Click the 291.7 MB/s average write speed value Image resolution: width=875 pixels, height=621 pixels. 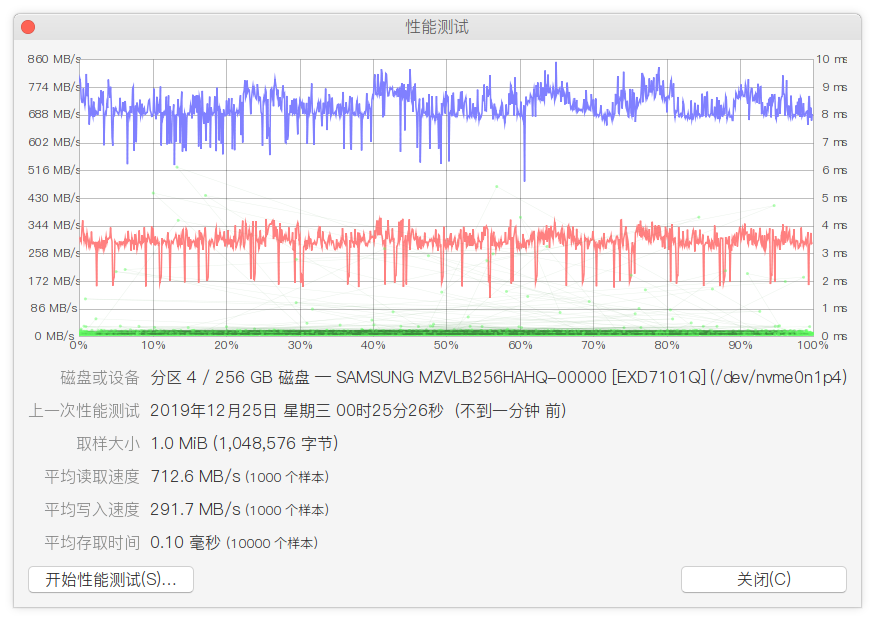coord(195,509)
